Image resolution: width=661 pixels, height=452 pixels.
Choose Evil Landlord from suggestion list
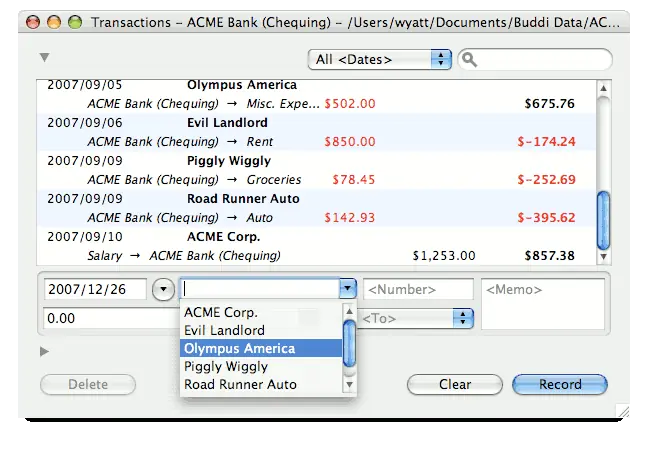tap(261, 330)
